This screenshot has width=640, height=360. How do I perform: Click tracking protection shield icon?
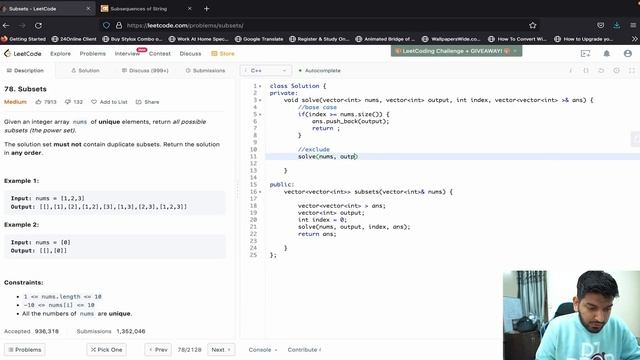(106, 25)
